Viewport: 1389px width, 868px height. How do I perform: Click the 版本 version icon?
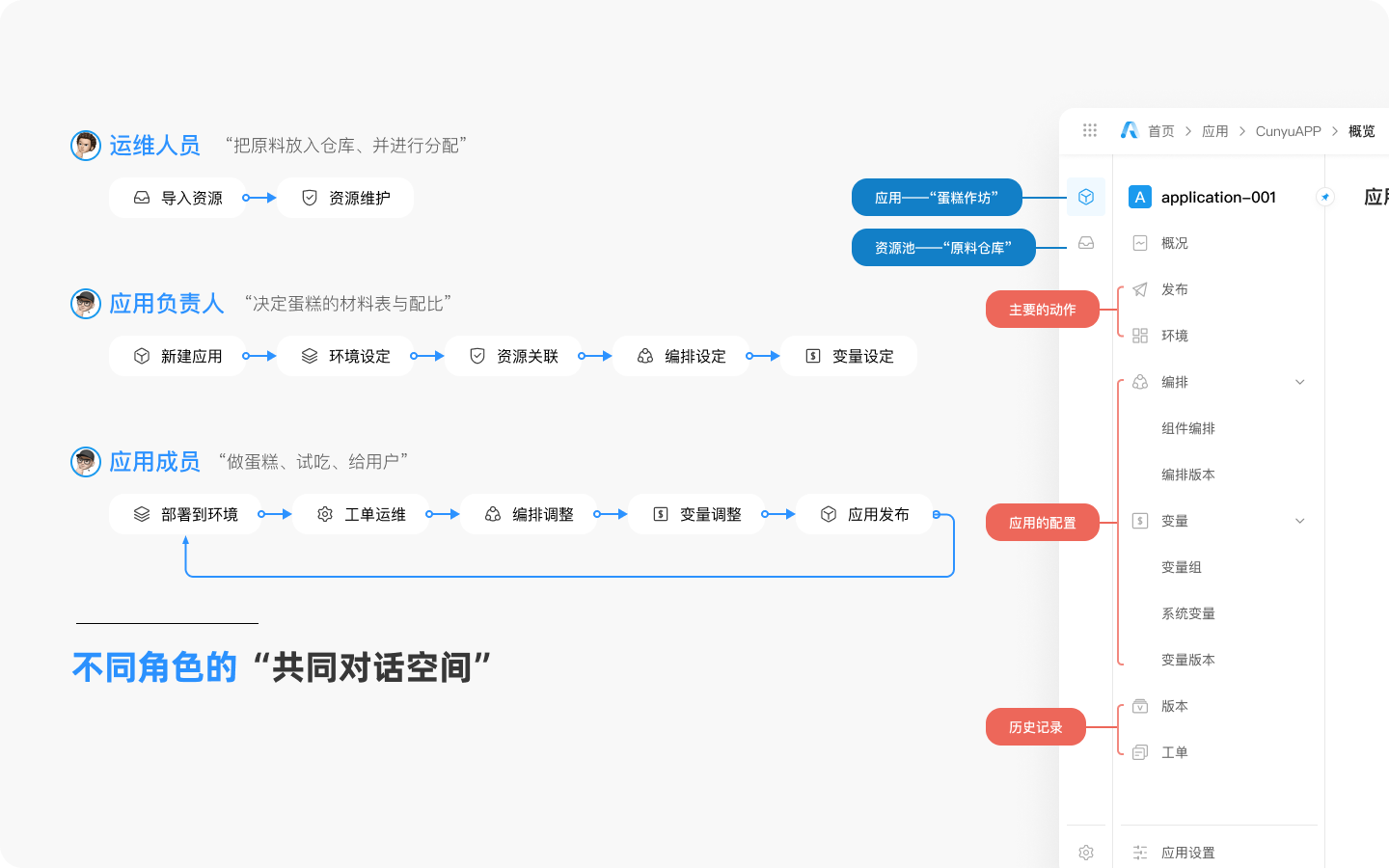(x=1140, y=706)
